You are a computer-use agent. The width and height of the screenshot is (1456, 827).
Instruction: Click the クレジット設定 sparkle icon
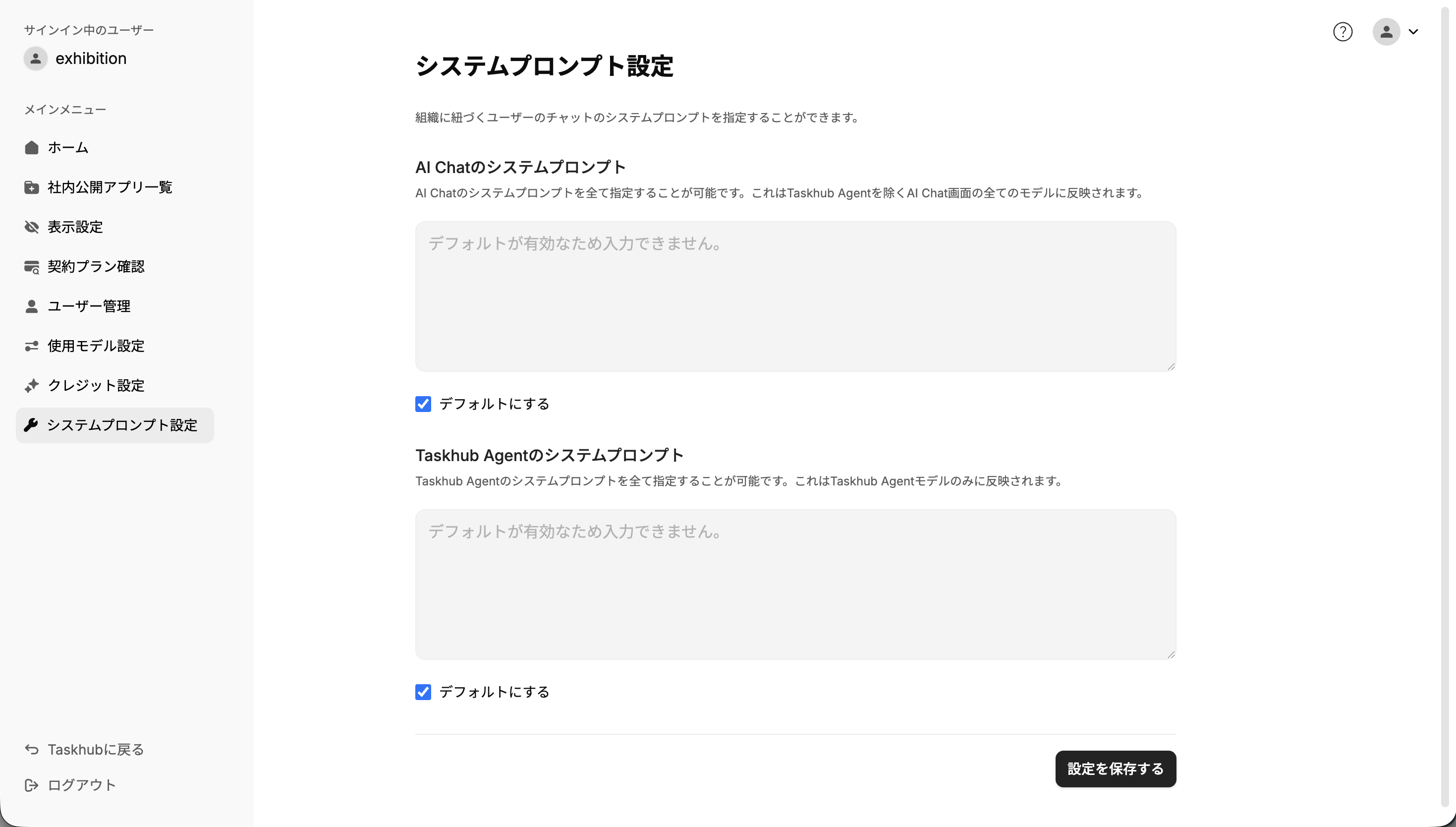[x=32, y=386]
